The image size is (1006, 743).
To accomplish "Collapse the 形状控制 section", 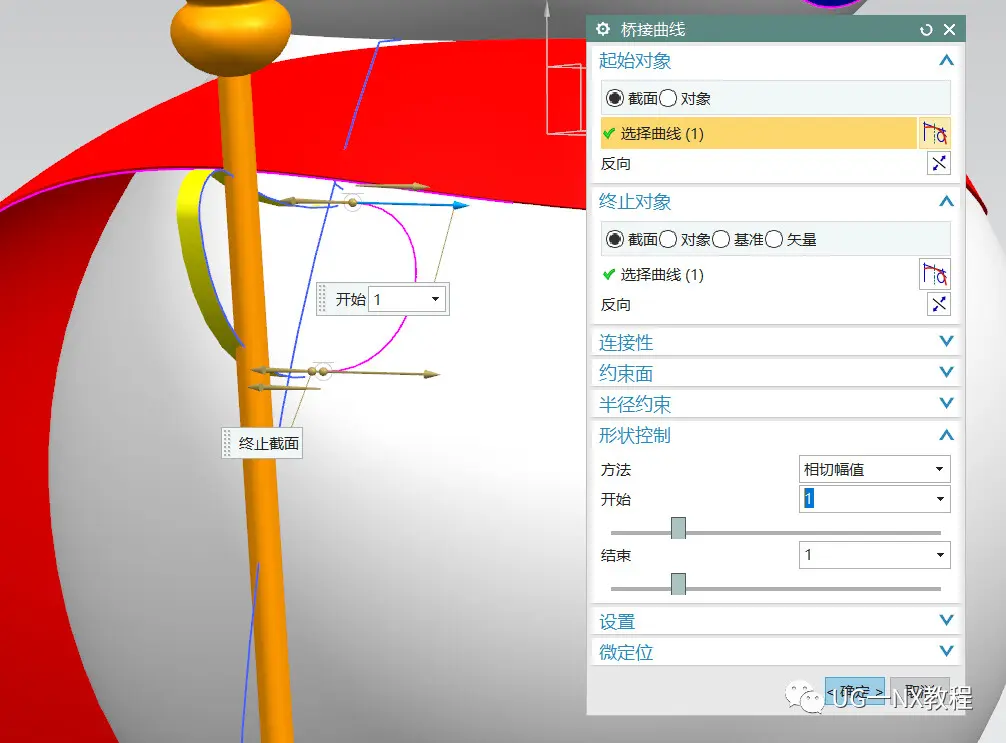I will pos(946,435).
